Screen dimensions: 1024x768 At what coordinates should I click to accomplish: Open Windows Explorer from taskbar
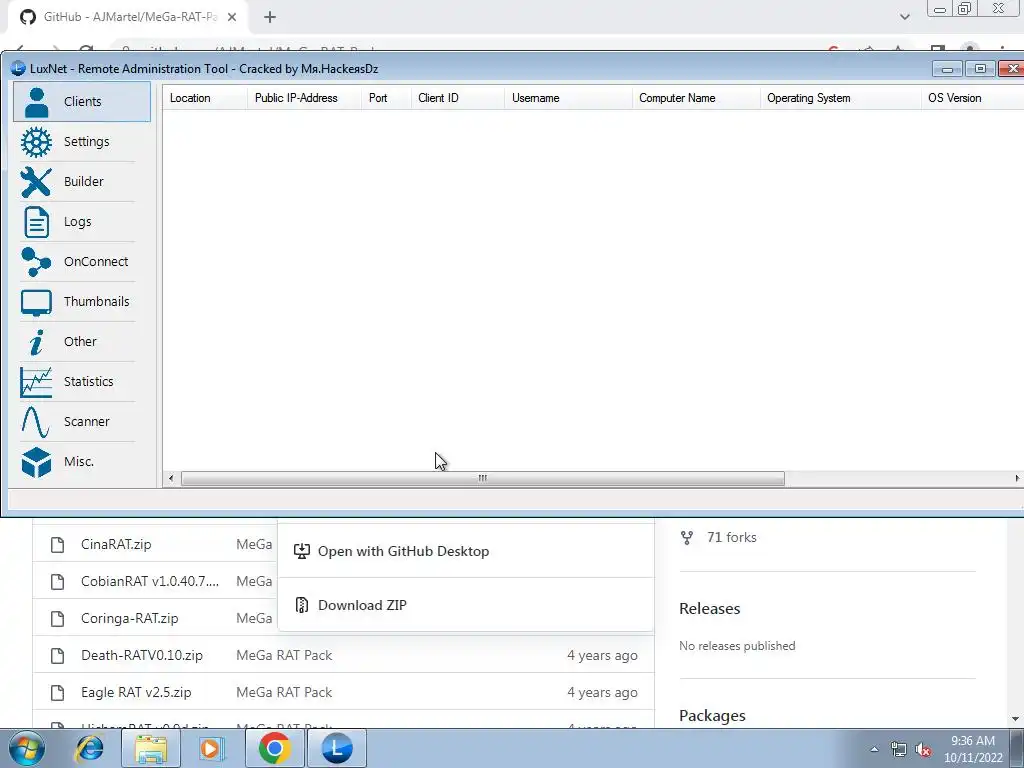click(151, 748)
